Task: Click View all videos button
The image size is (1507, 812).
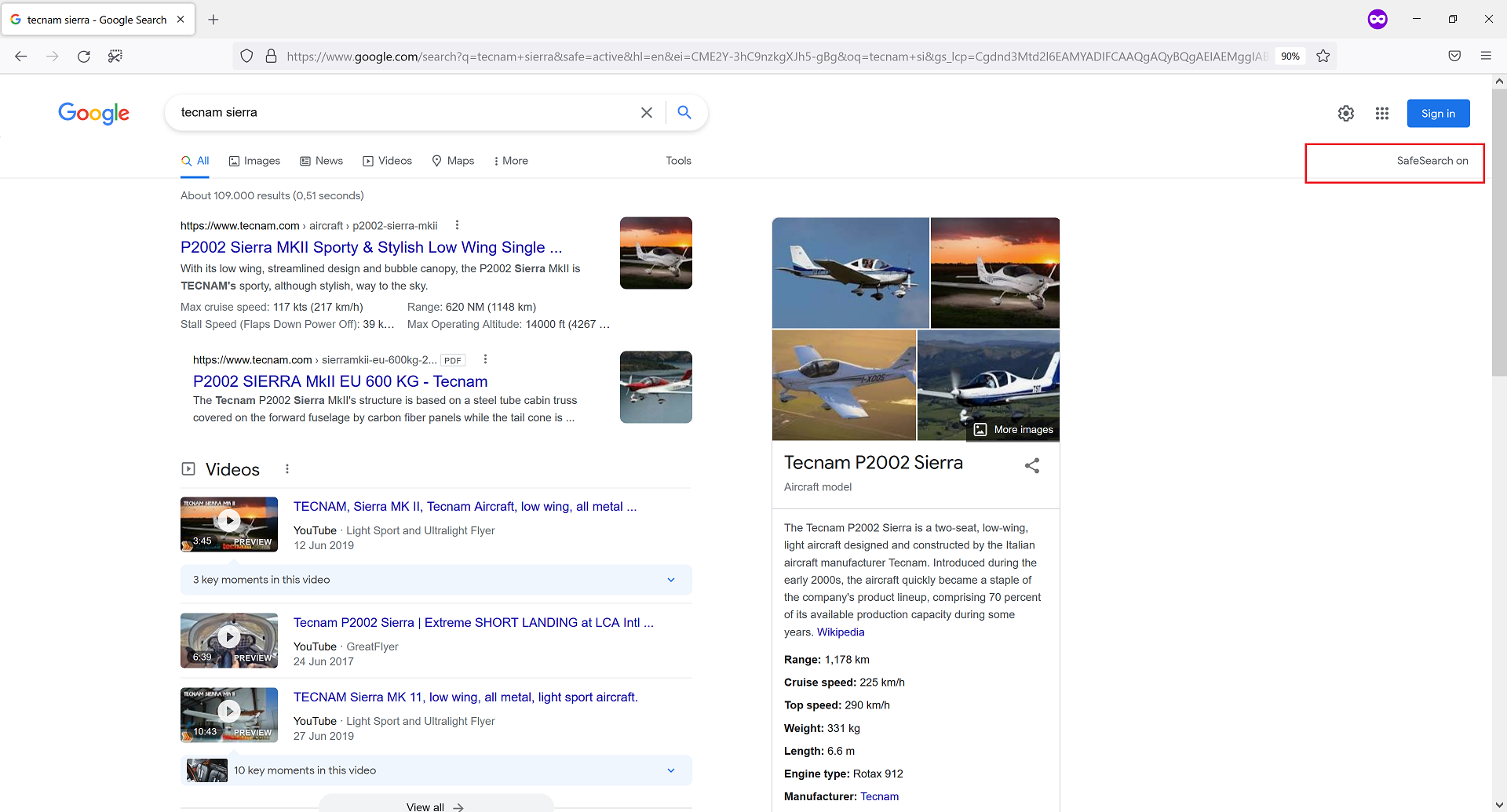Action: (x=436, y=805)
